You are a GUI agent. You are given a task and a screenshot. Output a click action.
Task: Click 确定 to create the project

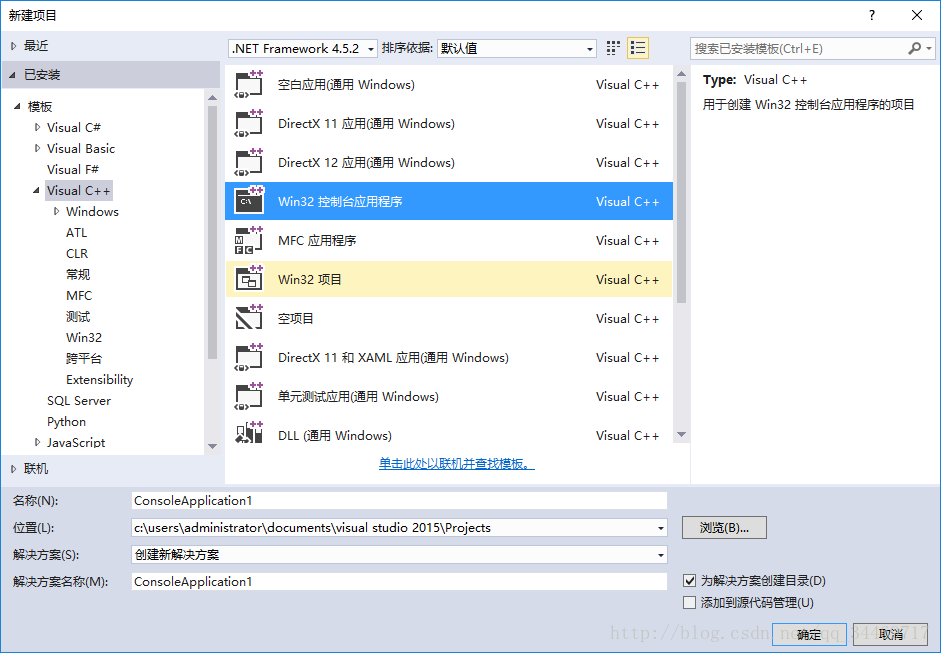[809, 634]
